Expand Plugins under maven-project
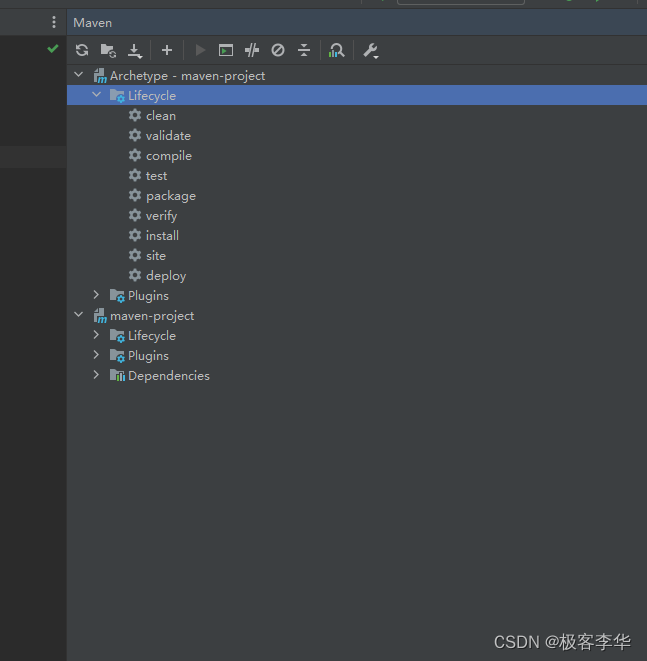Image resolution: width=647 pixels, height=661 pixels. [97, 355]
